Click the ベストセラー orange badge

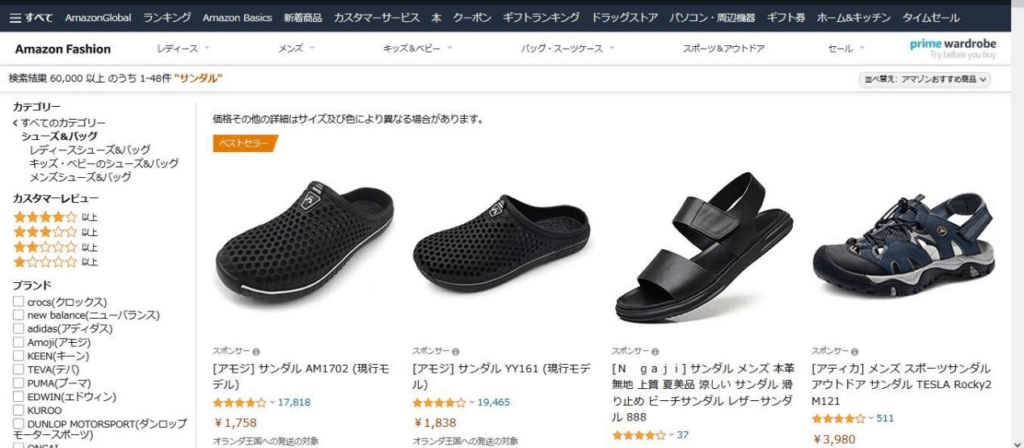(x=246, y=144)
